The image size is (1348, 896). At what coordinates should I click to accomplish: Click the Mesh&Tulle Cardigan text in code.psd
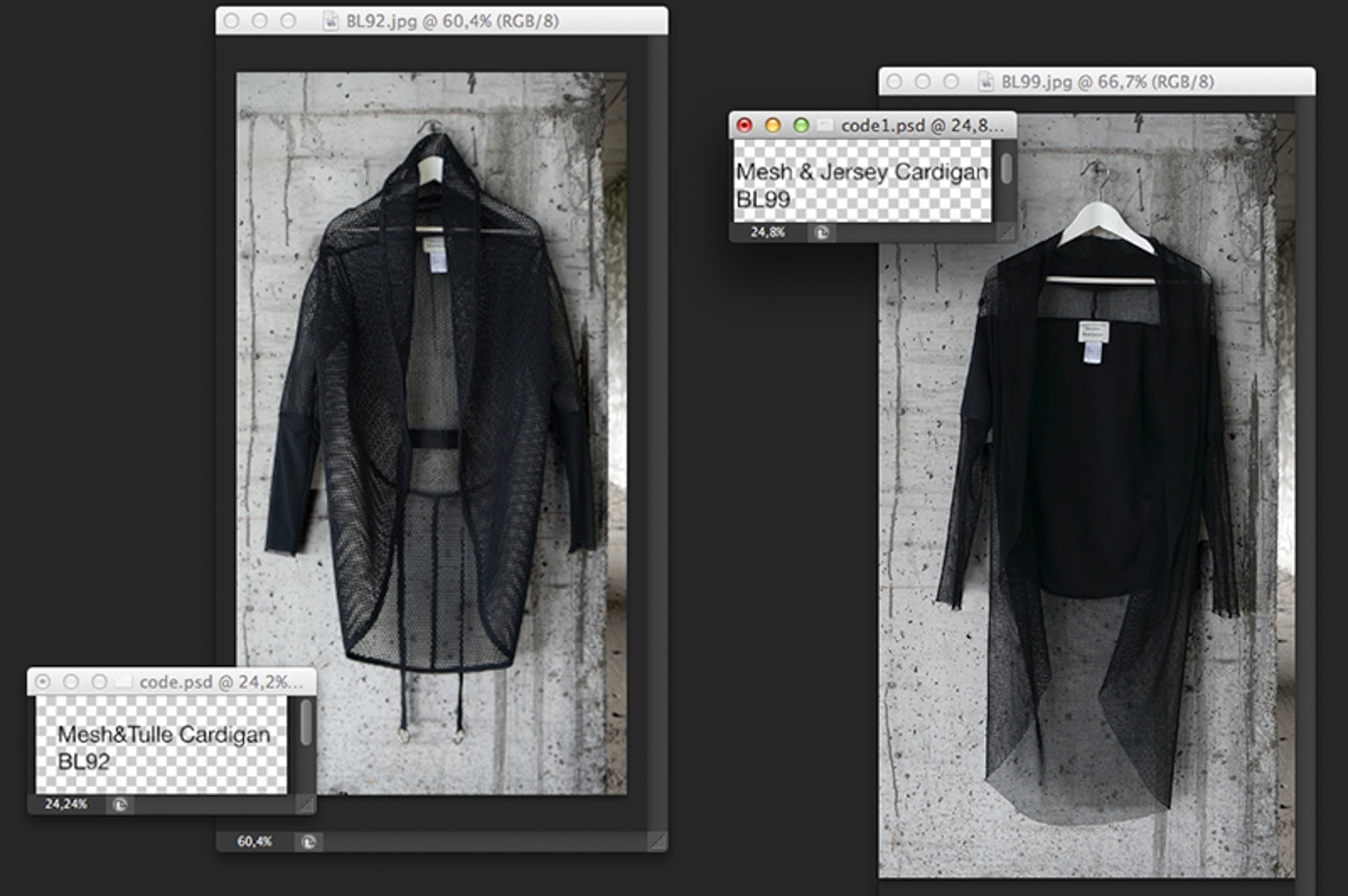pyautogui.click(x=164, y=735)
